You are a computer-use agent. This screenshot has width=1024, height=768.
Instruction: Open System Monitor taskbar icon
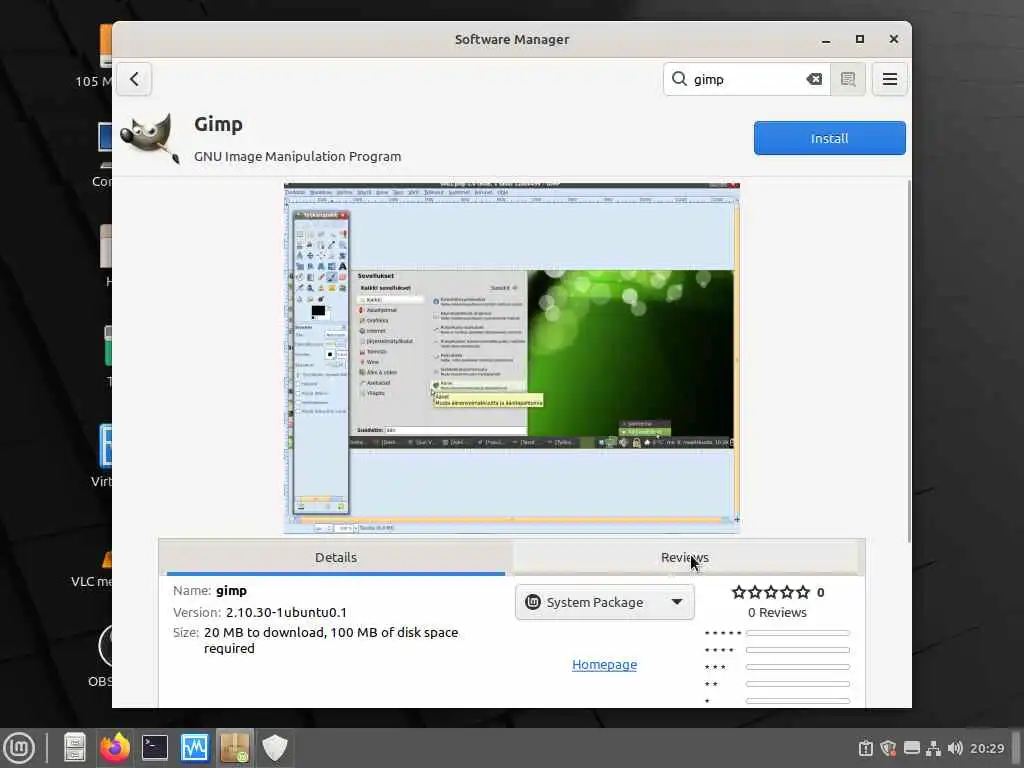[x=195, y=747]
